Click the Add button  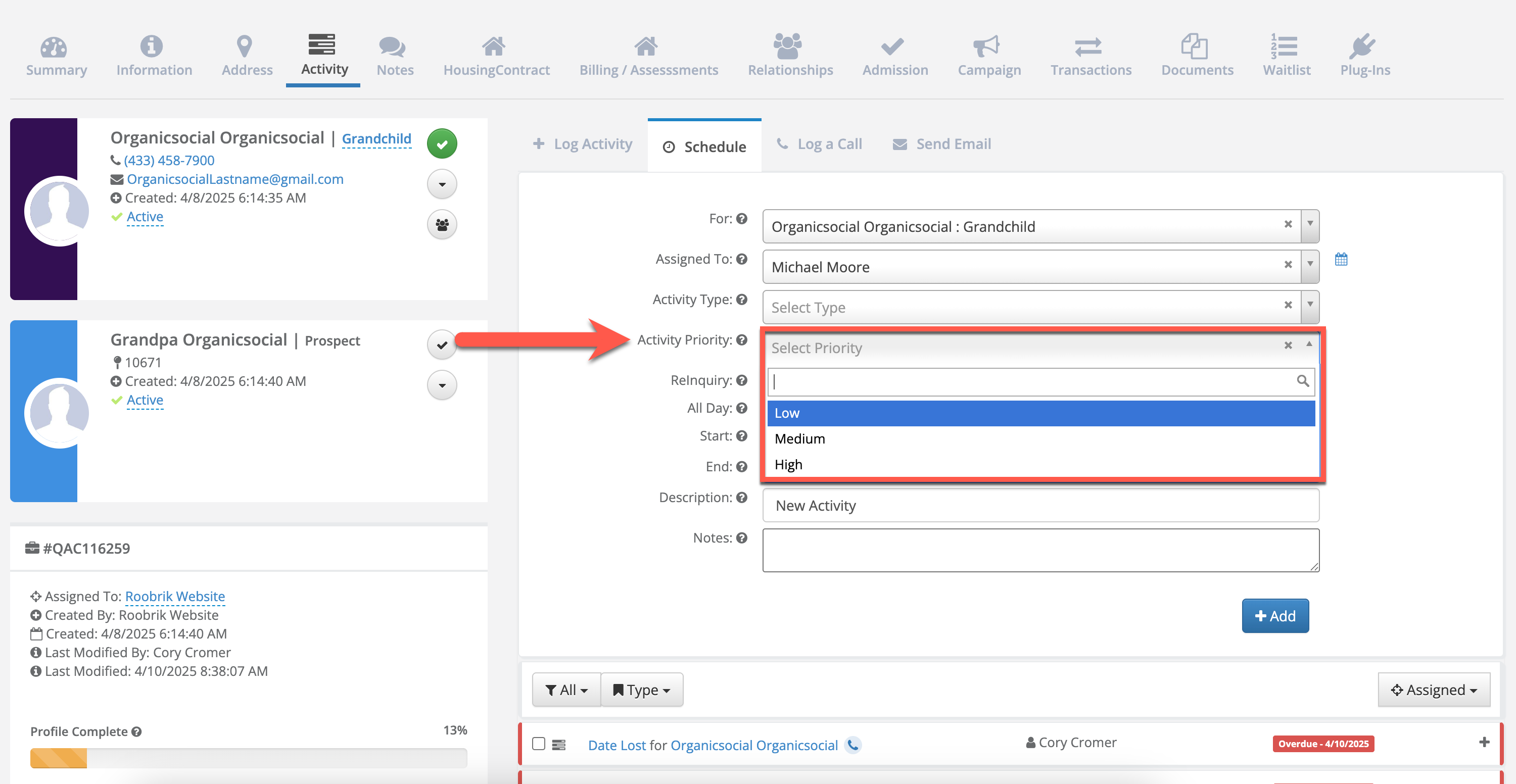1275,616
